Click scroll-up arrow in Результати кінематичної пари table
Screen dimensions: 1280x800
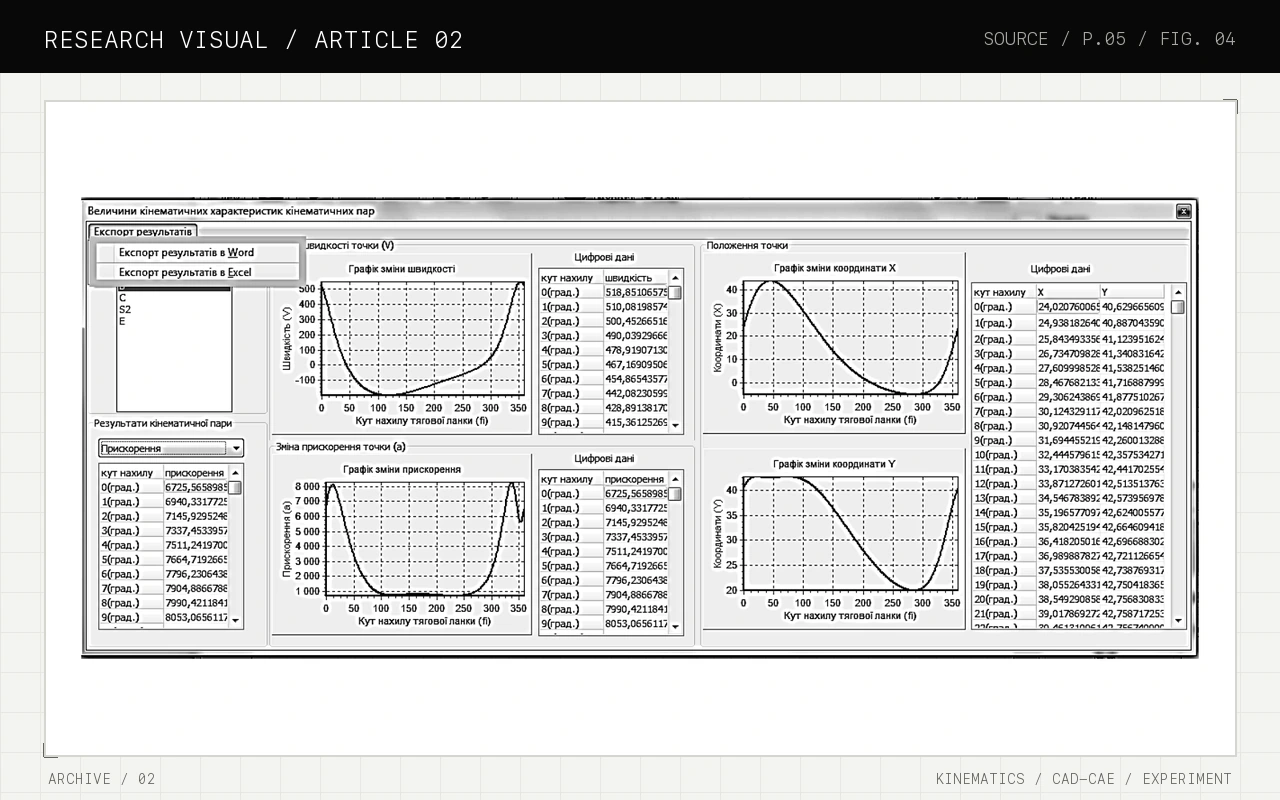[236, 472]
